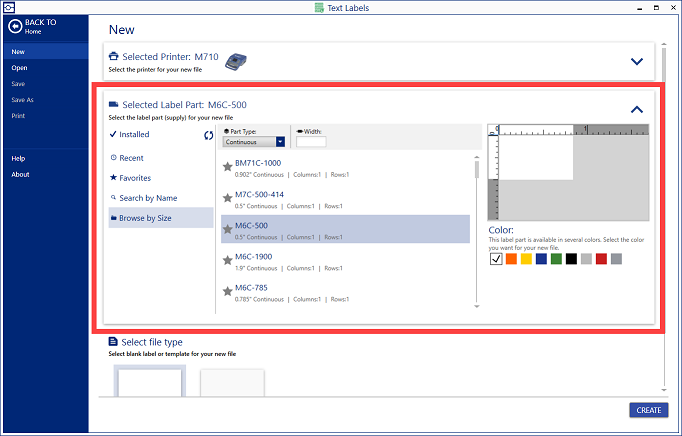Click the Back to Home arrow icon
The image size is (682, 436).
pyautogui.click(x=15, y=27)
